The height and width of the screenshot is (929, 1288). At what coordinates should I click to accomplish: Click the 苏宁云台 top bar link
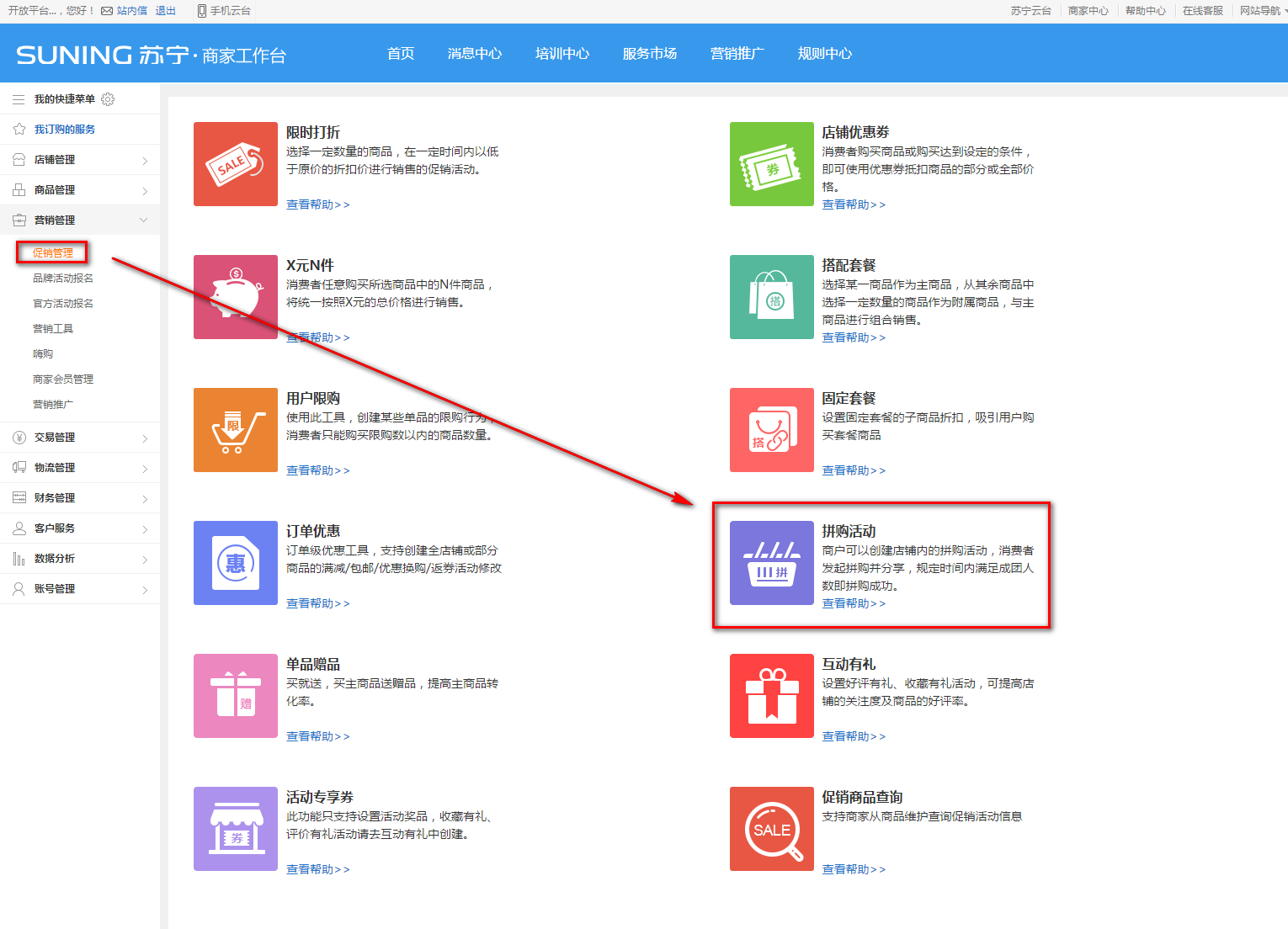[1030, 11]
